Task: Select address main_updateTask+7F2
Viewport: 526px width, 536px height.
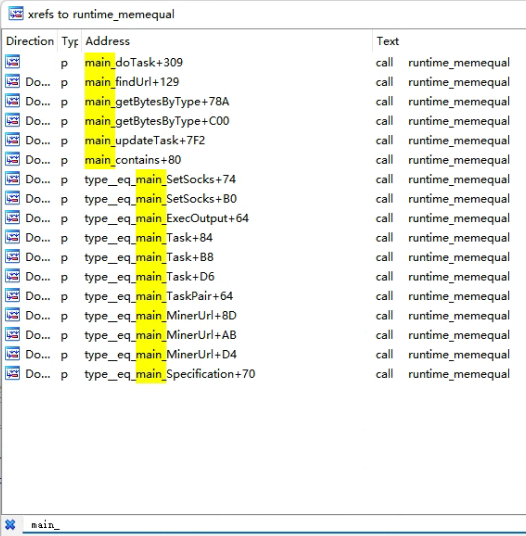Action: [x=145, y=140]
